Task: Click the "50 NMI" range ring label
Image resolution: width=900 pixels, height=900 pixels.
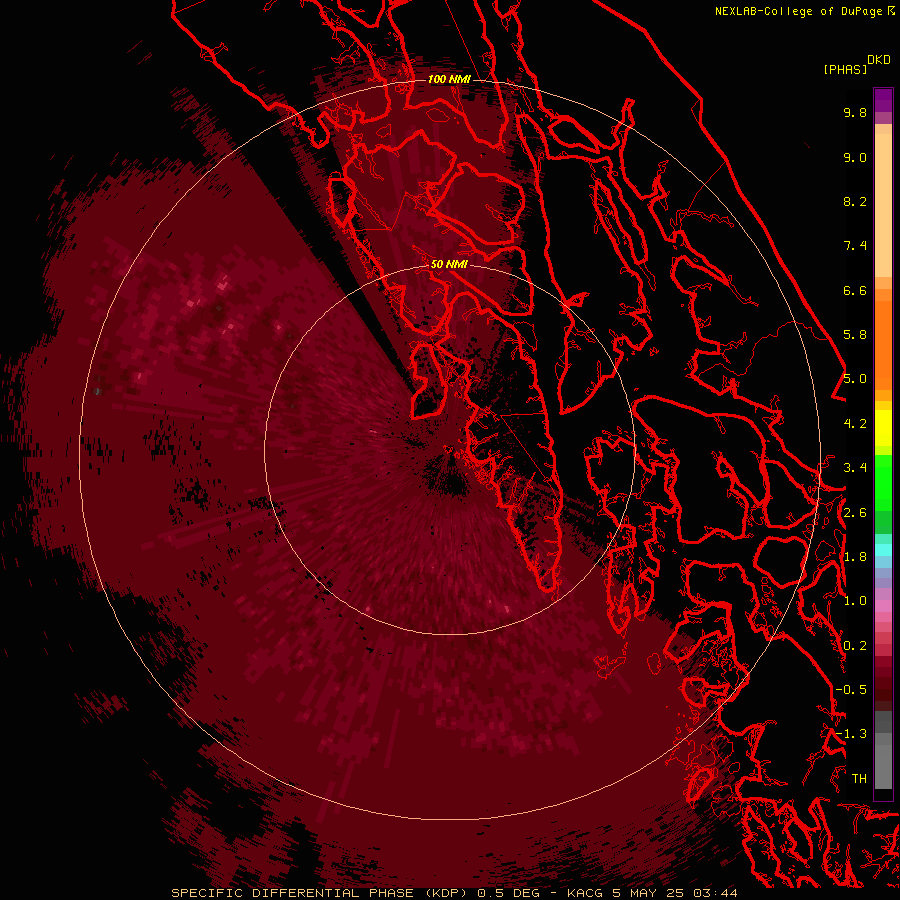Action: pyautogui.click(x=449, y=264)
